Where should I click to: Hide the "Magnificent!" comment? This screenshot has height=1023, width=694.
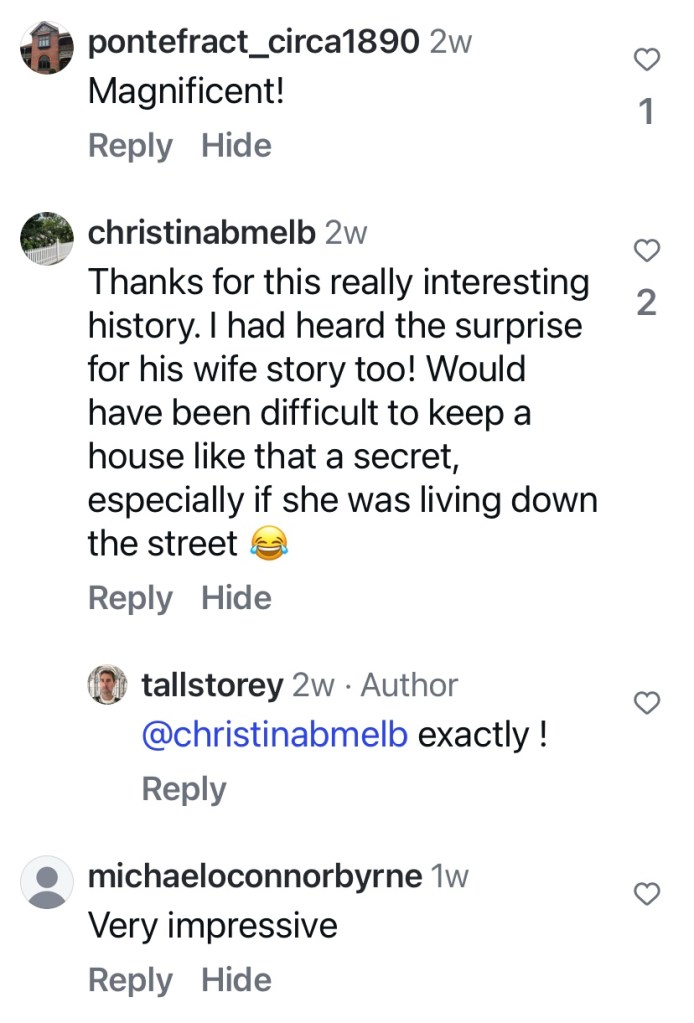pyautogui.click(x=236, y=146)
